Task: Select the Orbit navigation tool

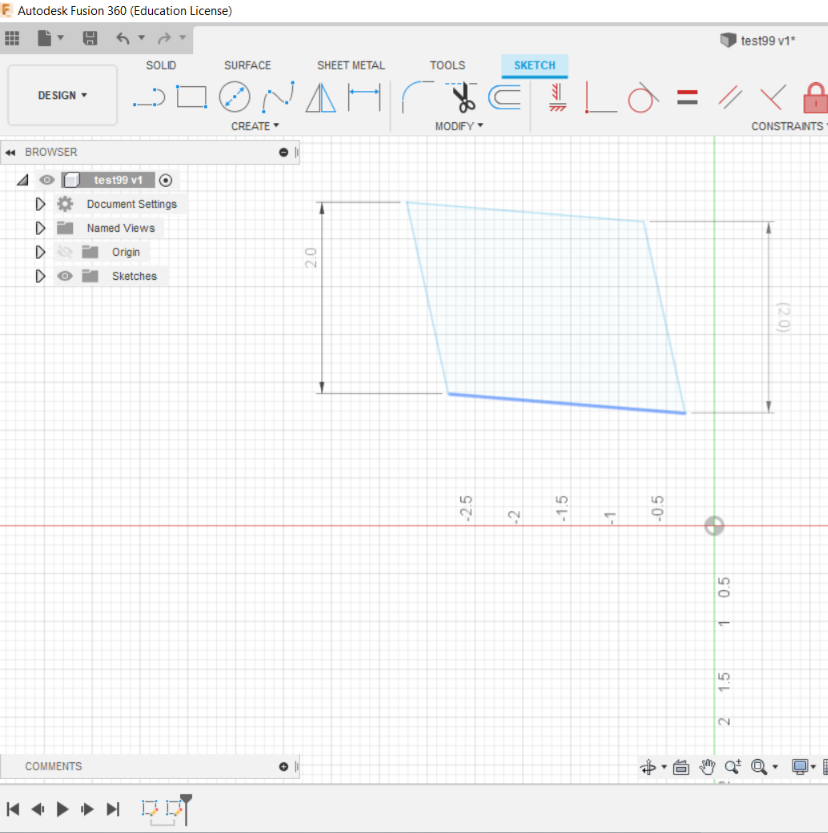Action: [x=647, y=767]
